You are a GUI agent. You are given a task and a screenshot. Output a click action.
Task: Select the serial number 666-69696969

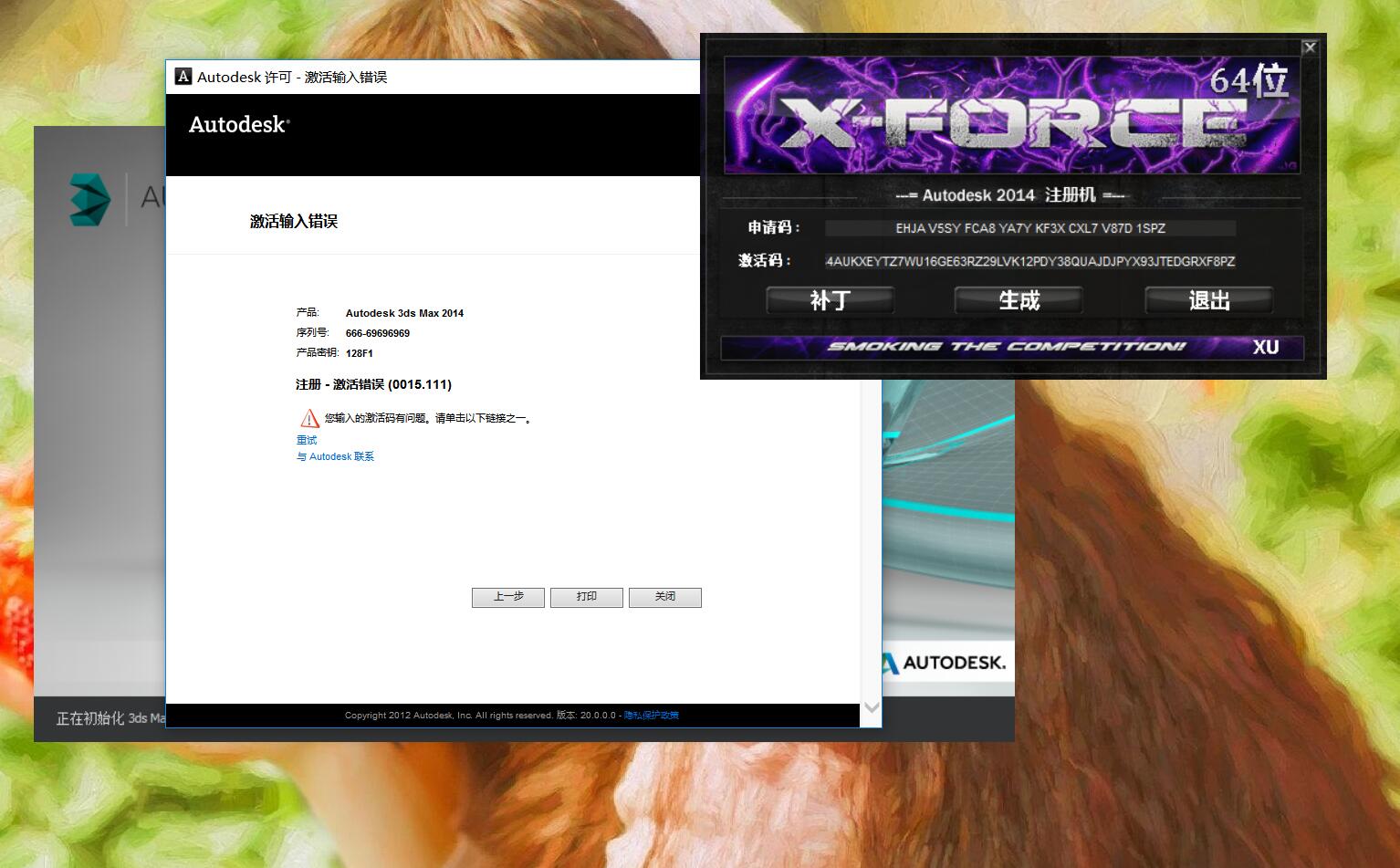(x=378, y=333)
